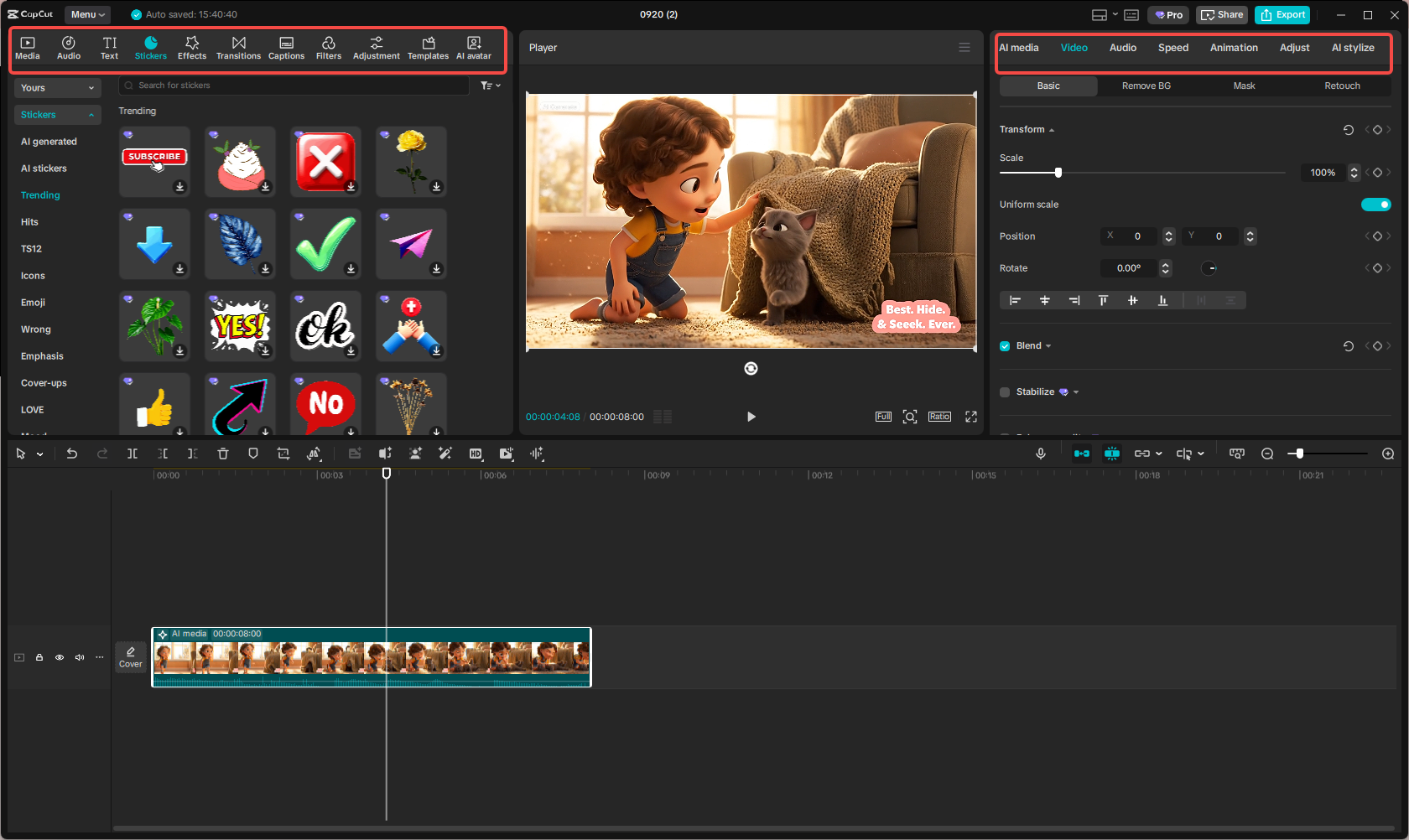
Task: Open the Yours dropdown in the stickers sidebar
Action: (57, 87)
